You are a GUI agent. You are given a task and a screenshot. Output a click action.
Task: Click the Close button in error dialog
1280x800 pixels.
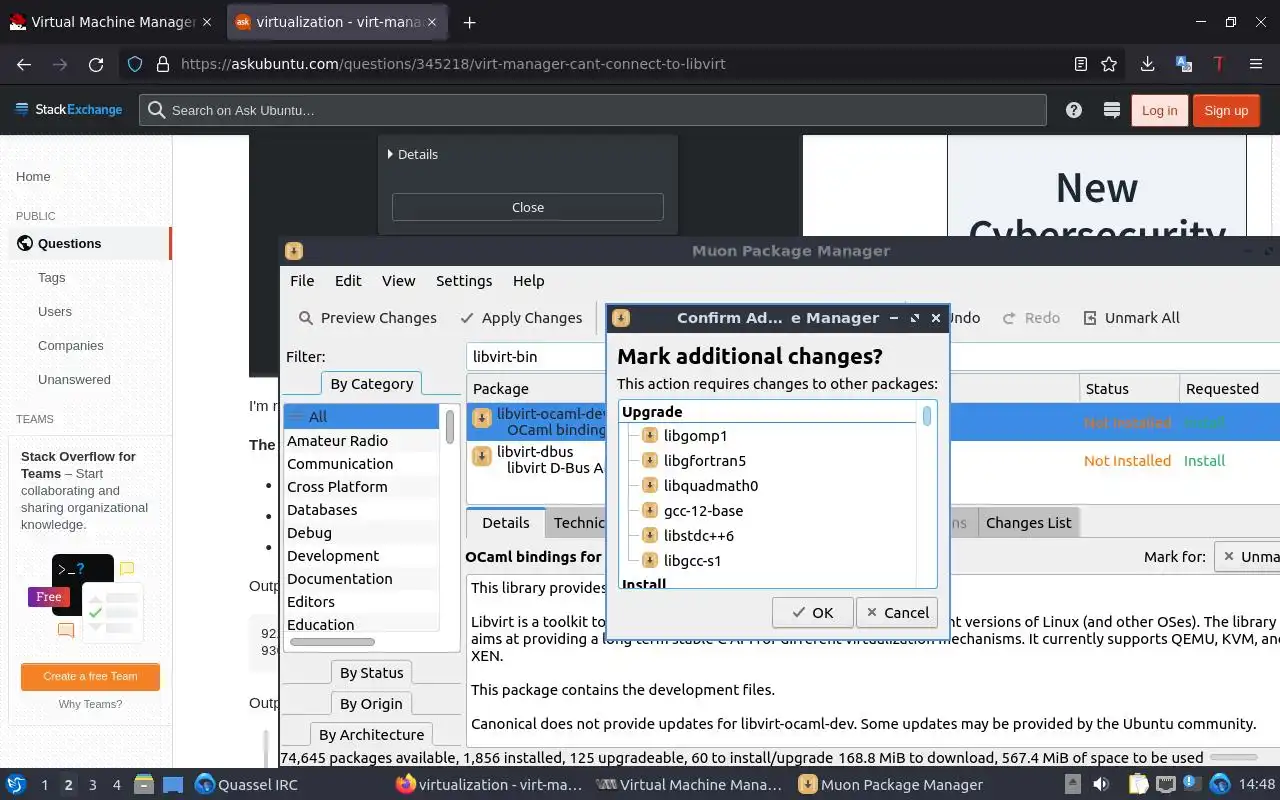(528, 207)
